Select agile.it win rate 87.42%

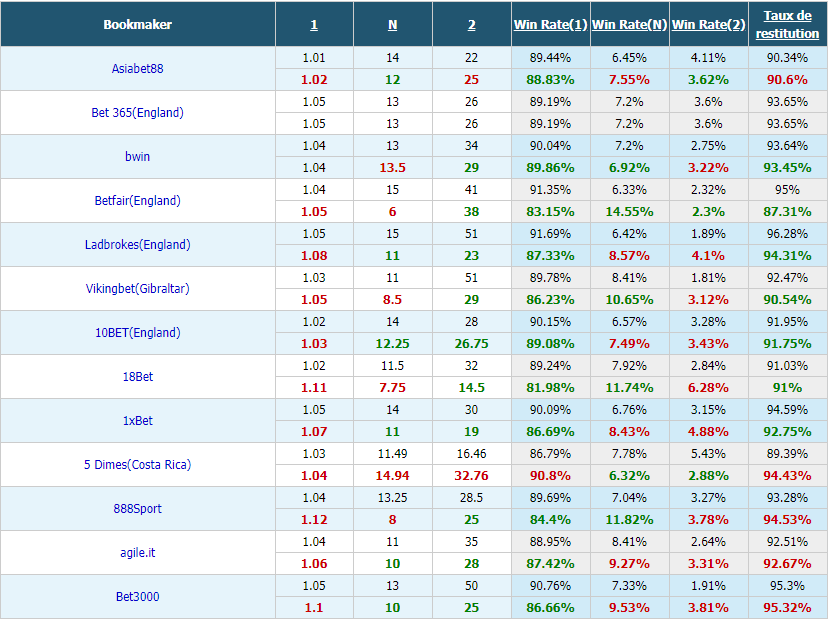(550, 564)
